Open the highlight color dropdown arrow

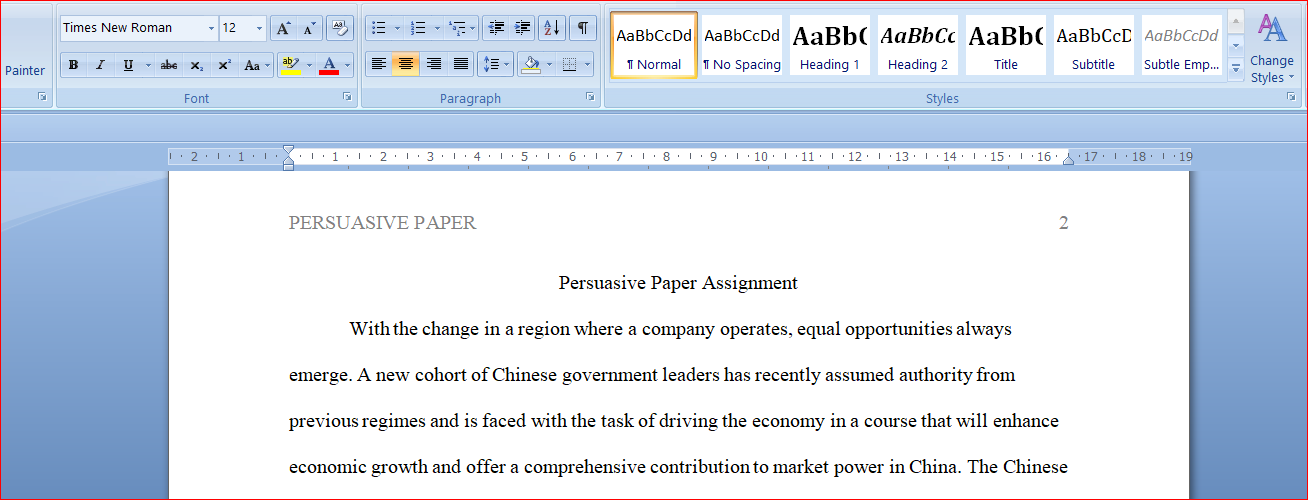click(309, 65)
